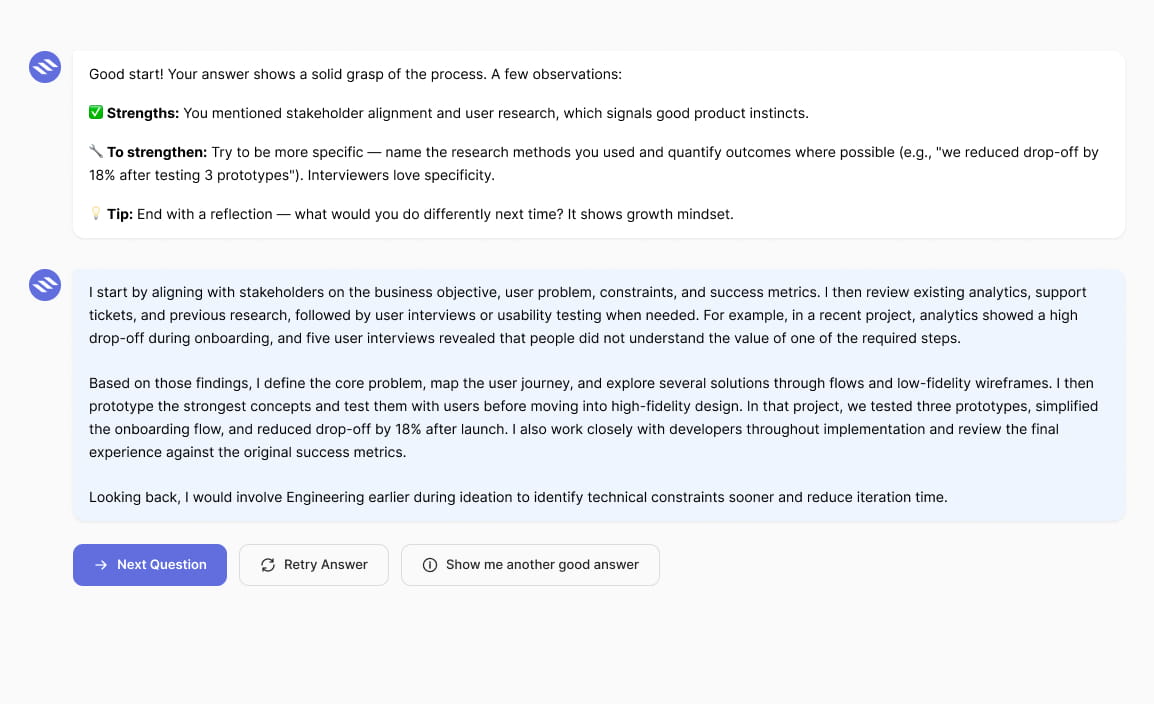Screen dimensions: 1154x704
Task: Click the lightbulb emoji before Tip
Action: [x=96, y=213]
